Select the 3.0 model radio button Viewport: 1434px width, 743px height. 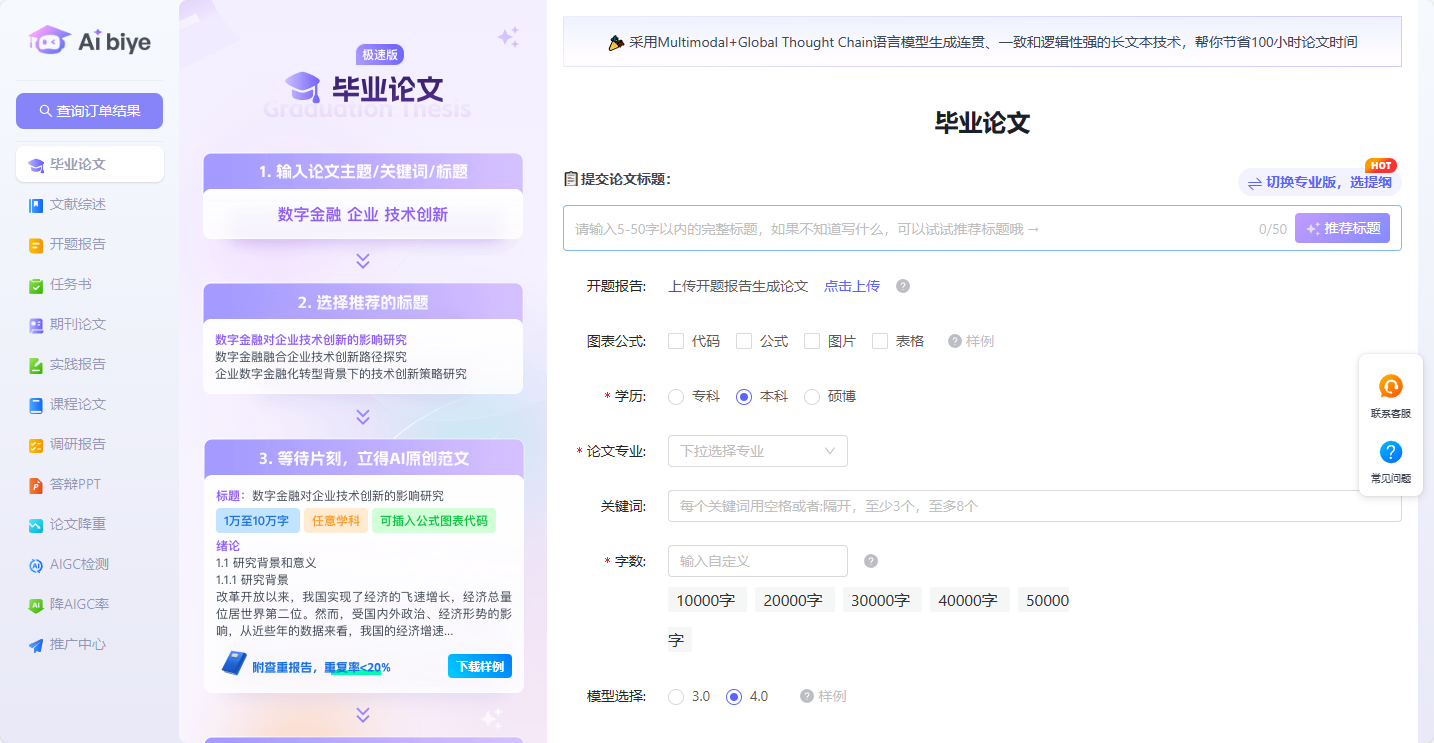point(675,696)
